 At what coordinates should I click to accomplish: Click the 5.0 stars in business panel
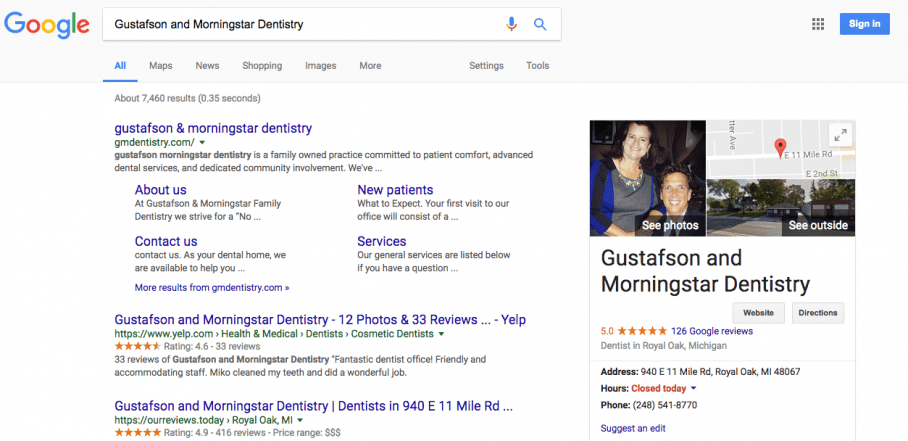point(642,331)
